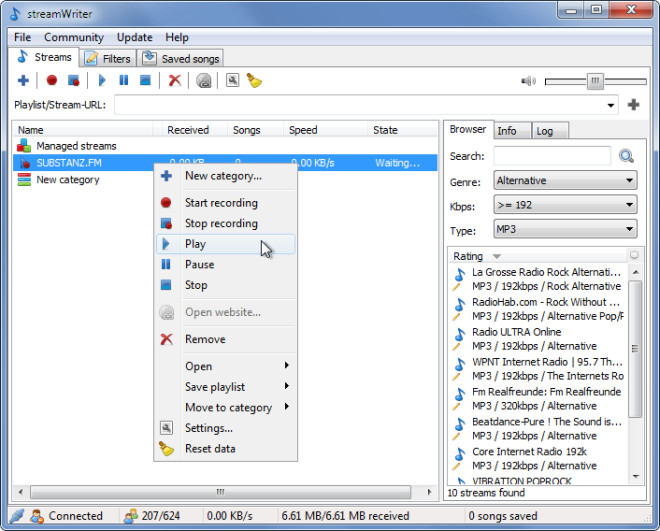
Task: Switch to the Log tab
Action: point(550,131)
